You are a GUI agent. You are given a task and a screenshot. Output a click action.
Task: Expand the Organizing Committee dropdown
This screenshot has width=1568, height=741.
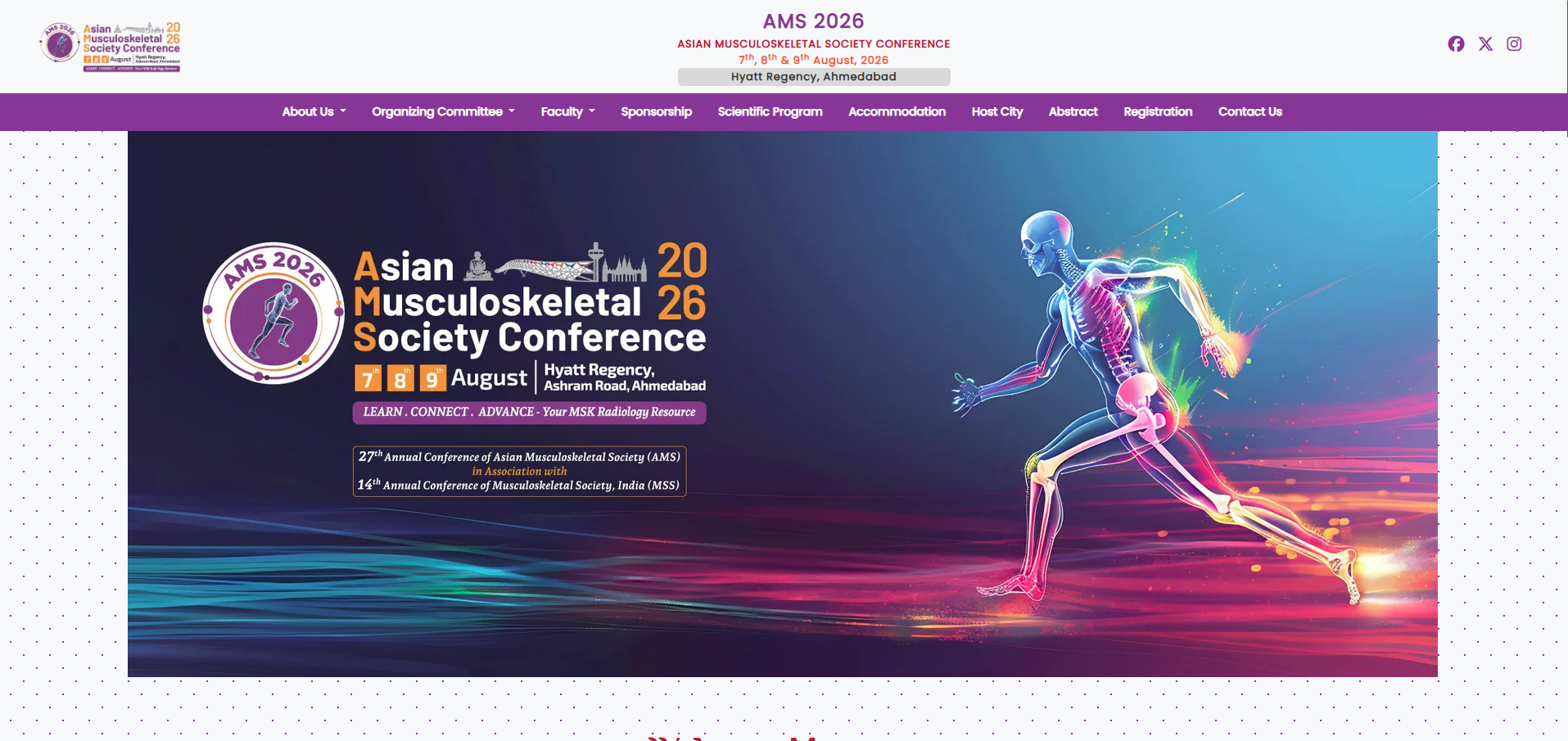click(443, 112)
